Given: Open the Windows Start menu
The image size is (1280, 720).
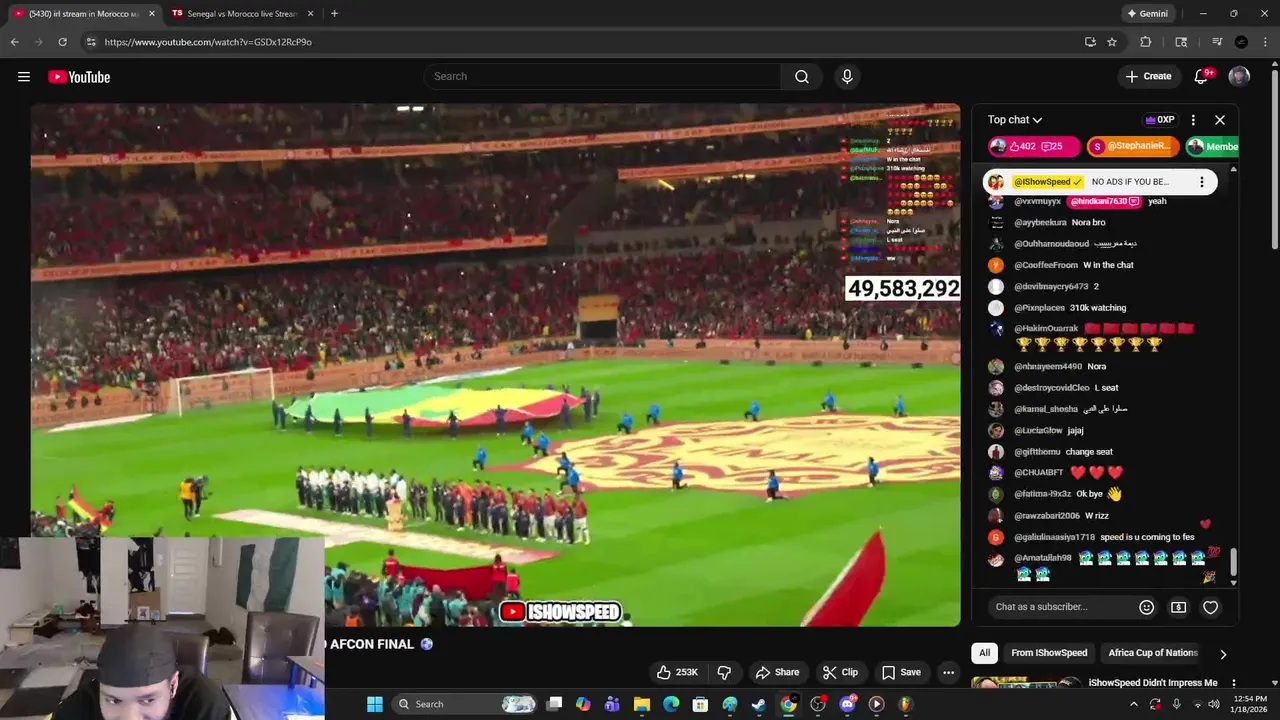Looking at the screenshot, I should 375,704.
